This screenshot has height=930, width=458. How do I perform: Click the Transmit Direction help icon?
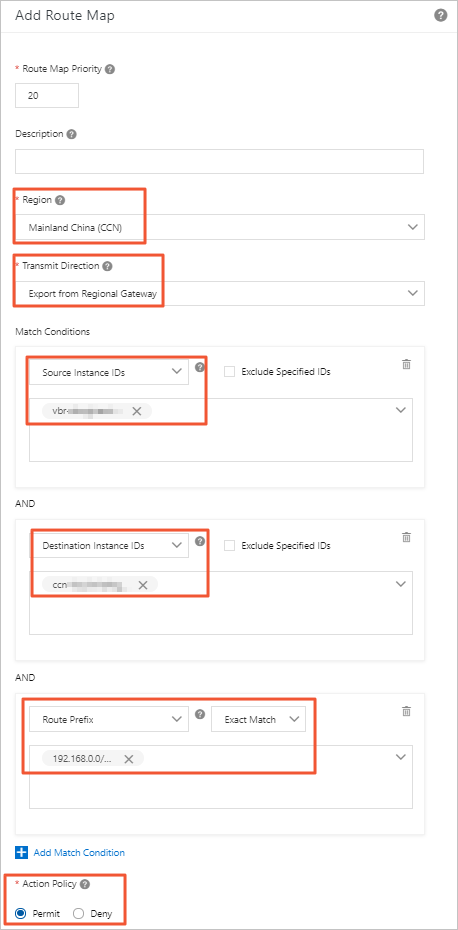click(x=107, y=266)
